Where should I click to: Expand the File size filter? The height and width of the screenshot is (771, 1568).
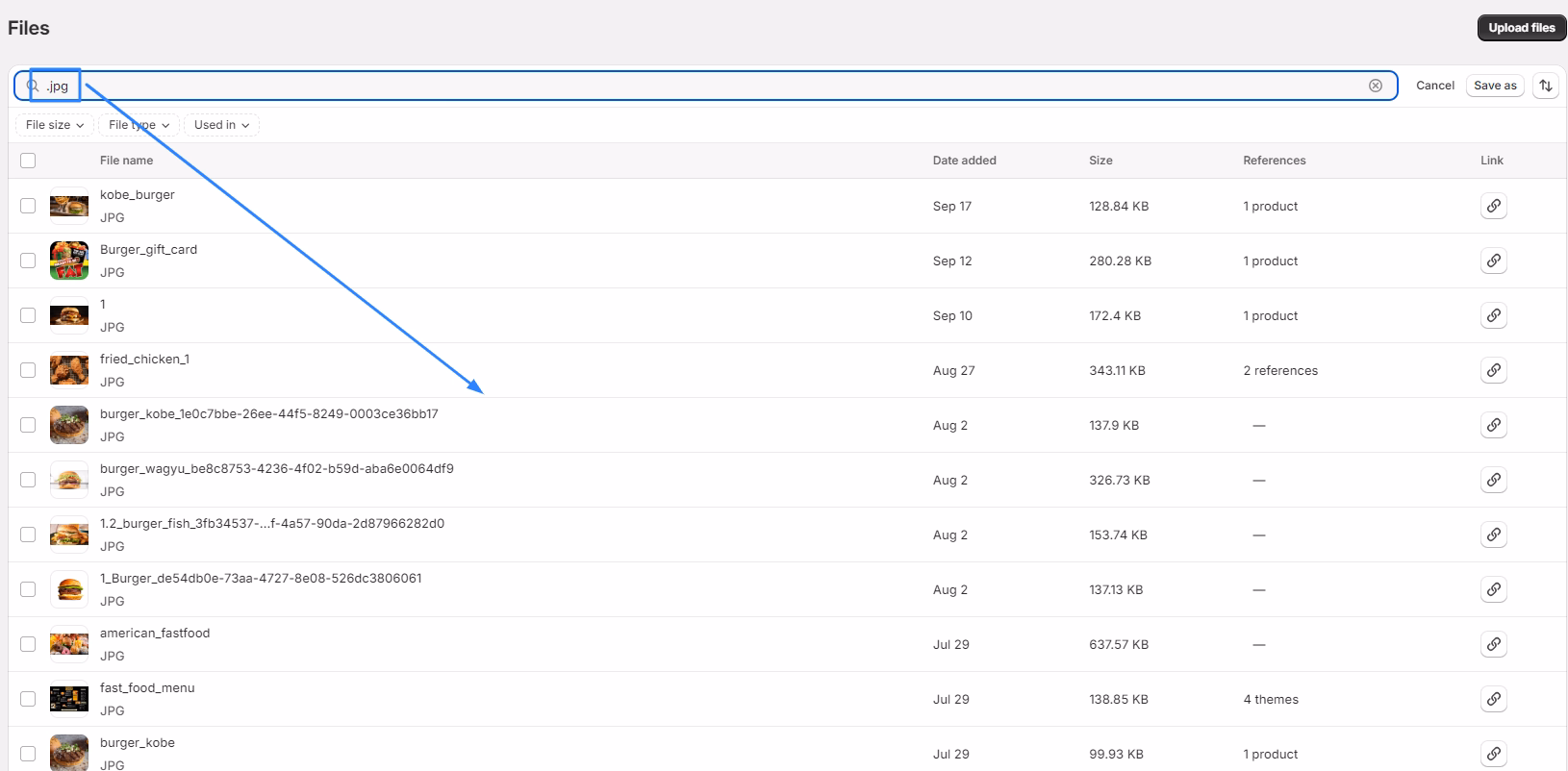[x=55, y=125]
